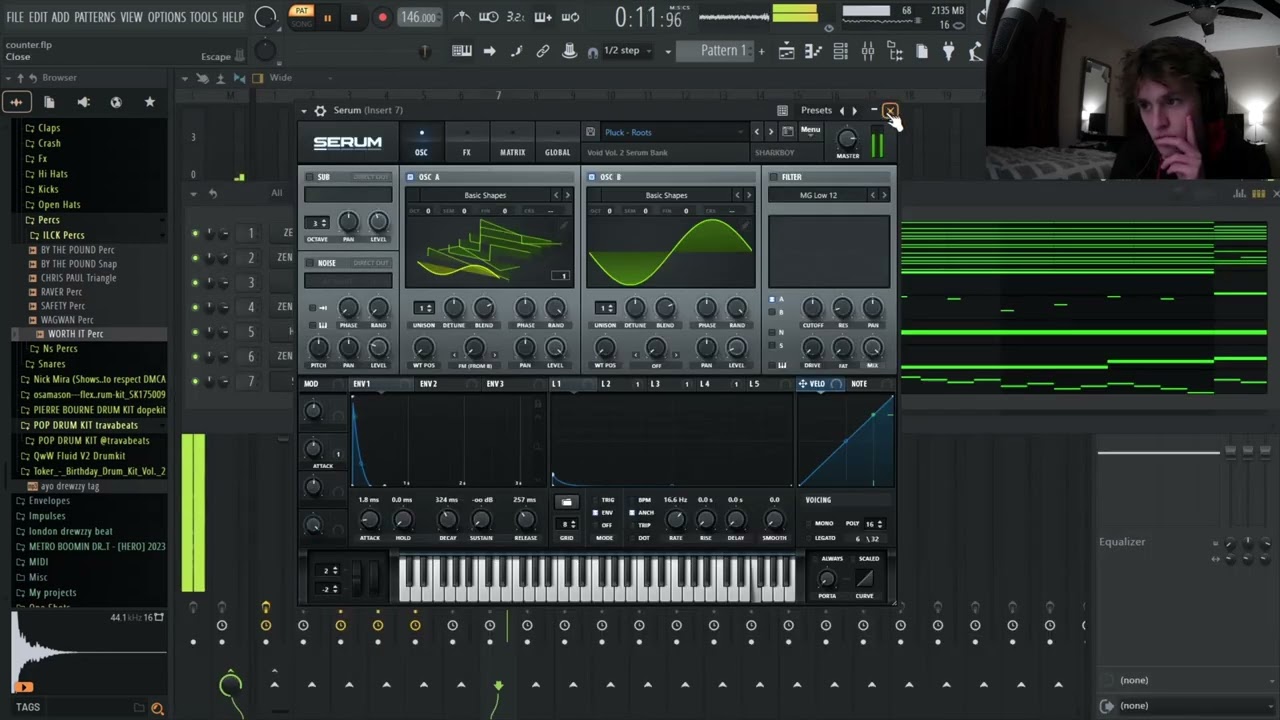Click the 146.000 tempo field
This screenshot has height=720, width=1280.
pyautogui.click(x=418, y=17)
